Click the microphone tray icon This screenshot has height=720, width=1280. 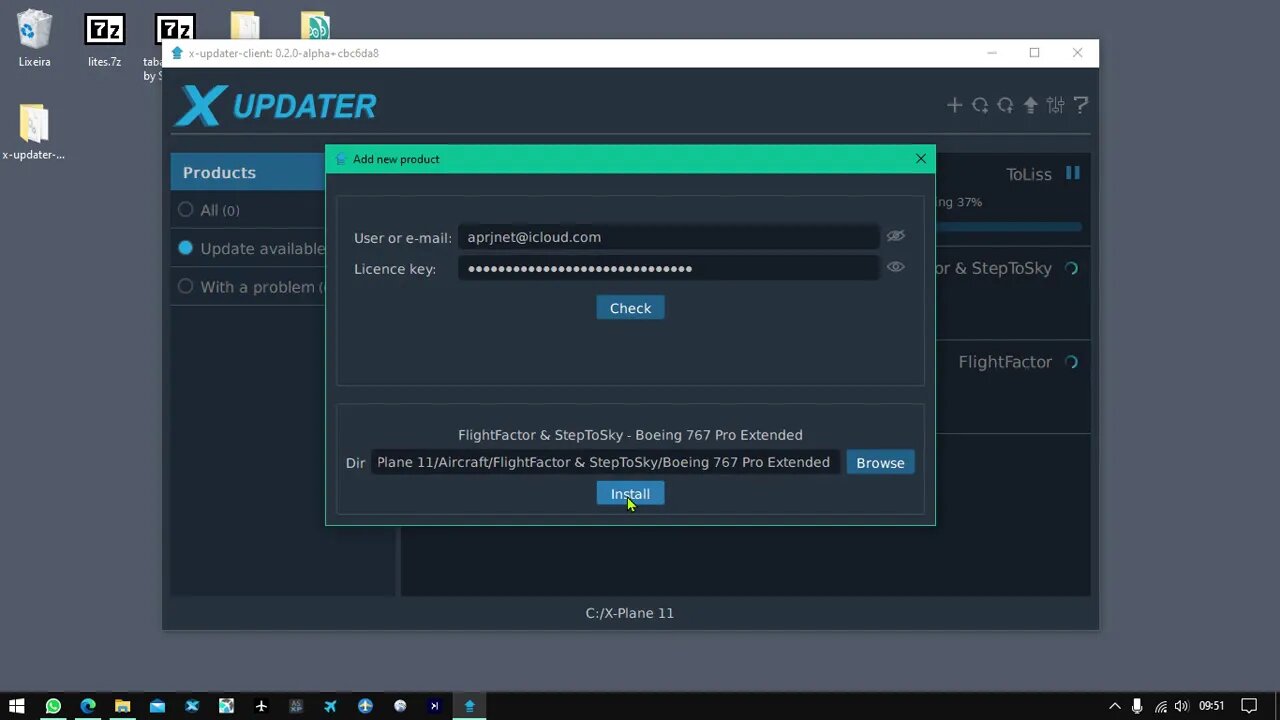pyautogui.click(x=1137, y=706)
